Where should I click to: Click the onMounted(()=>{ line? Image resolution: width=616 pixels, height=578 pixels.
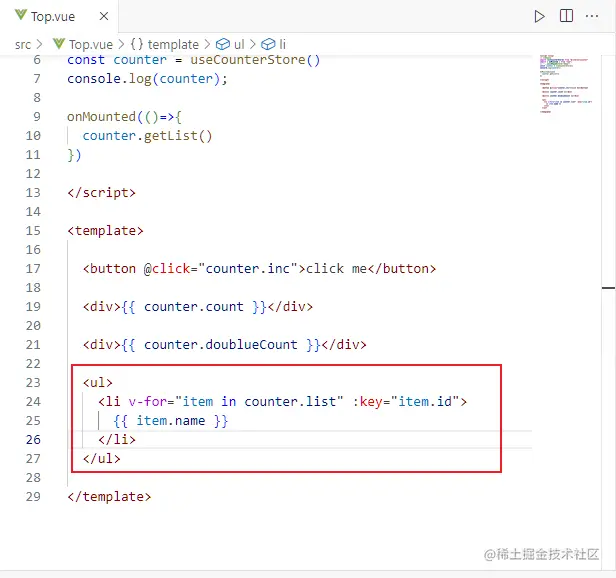(x=124, y=117)
